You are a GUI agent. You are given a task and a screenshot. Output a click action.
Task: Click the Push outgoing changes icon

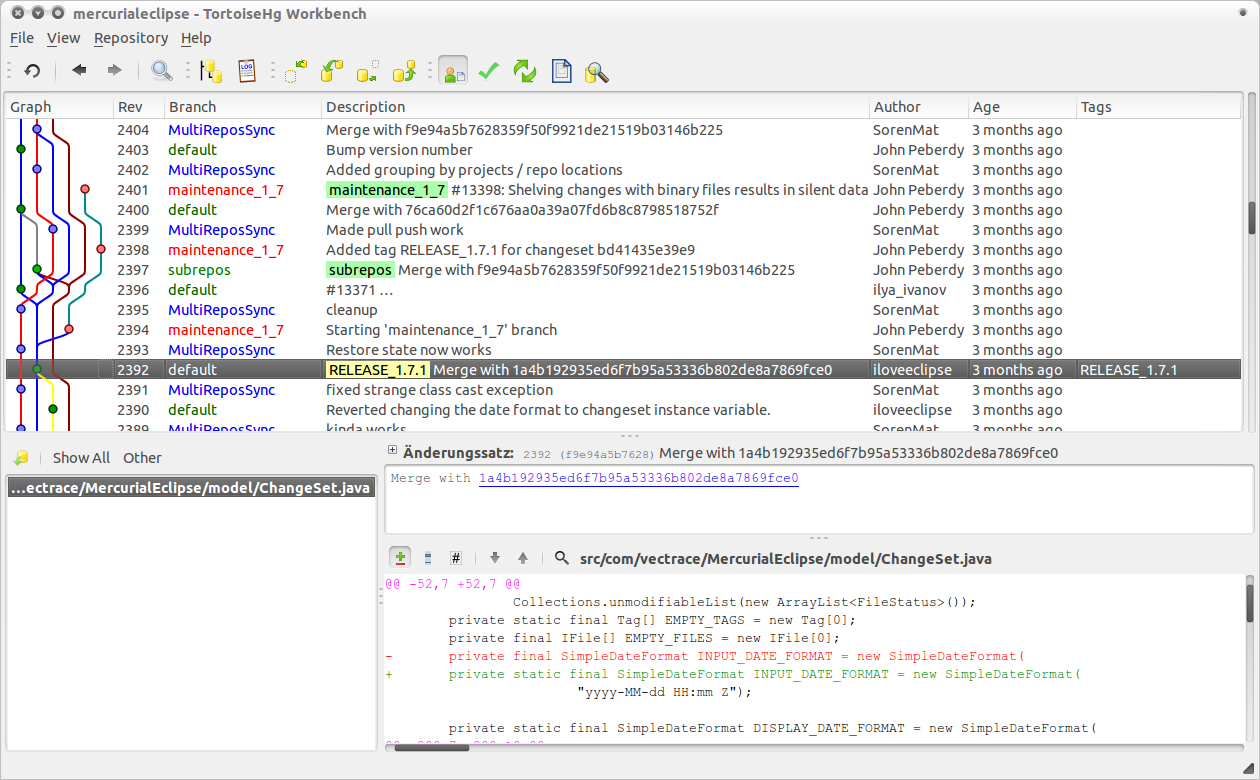[x=404, y=71]
